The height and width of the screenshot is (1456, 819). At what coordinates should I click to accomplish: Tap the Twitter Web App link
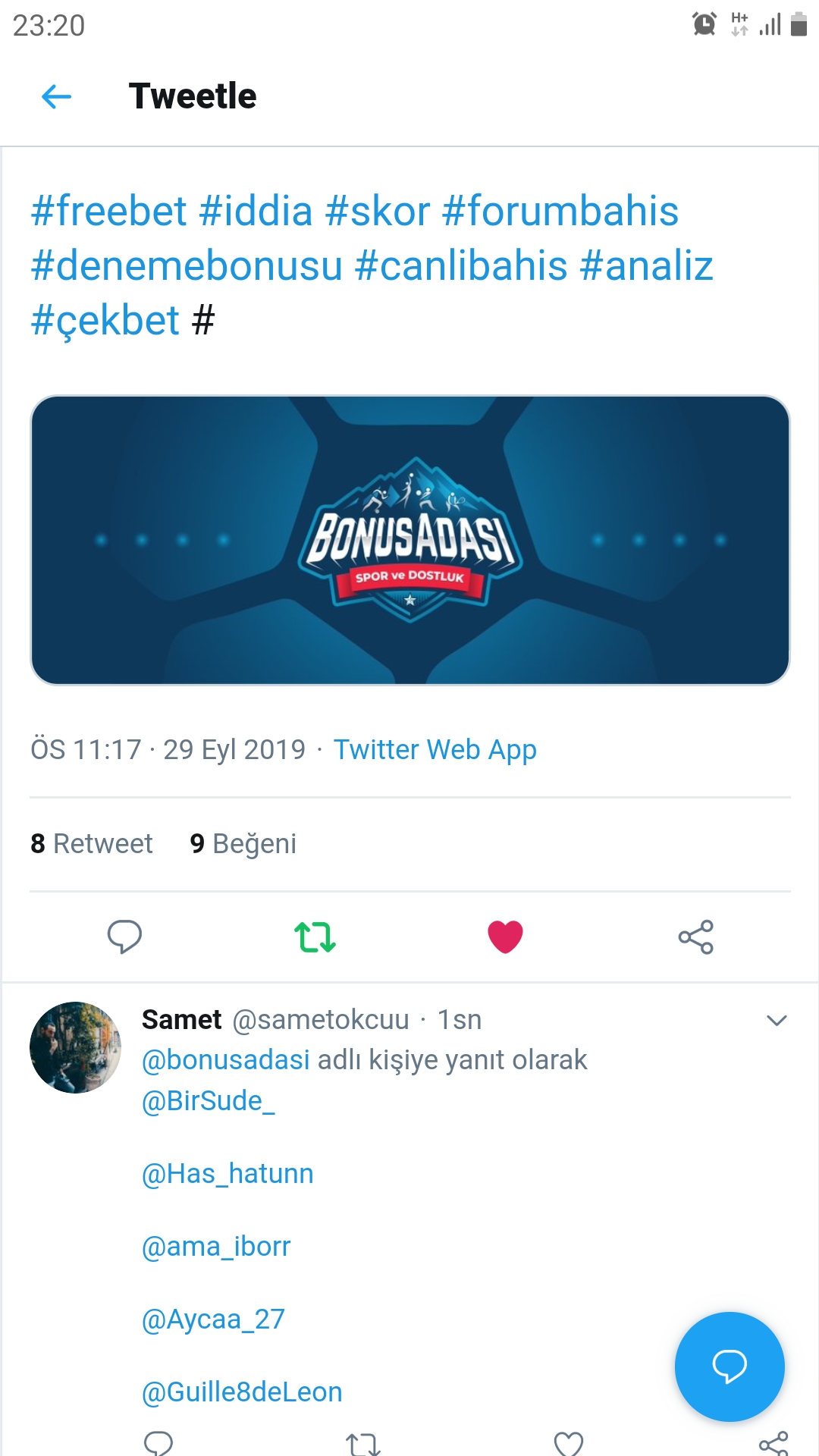[435, 749]
